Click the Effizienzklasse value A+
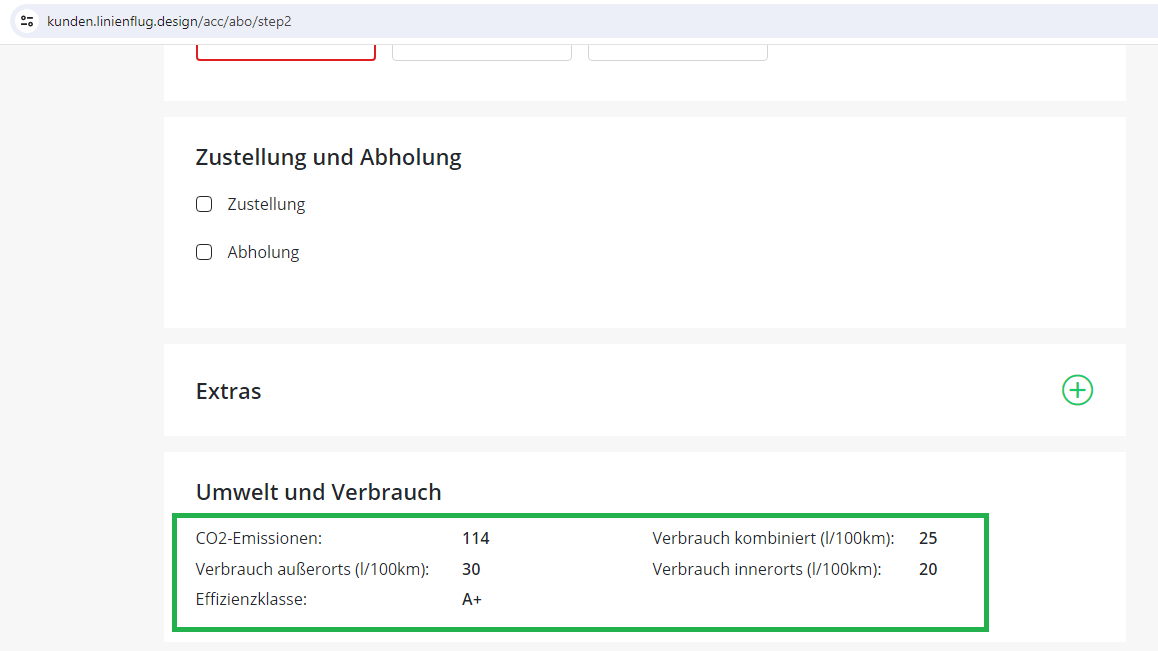This screenshot has width=1158, height=651. 471,600
